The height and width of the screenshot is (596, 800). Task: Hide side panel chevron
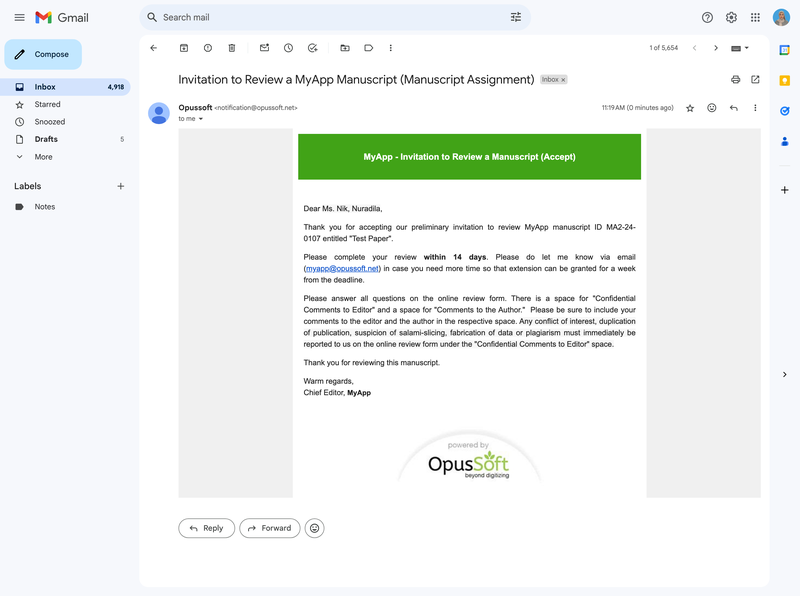pyautogui.click(x=785, y=375)
